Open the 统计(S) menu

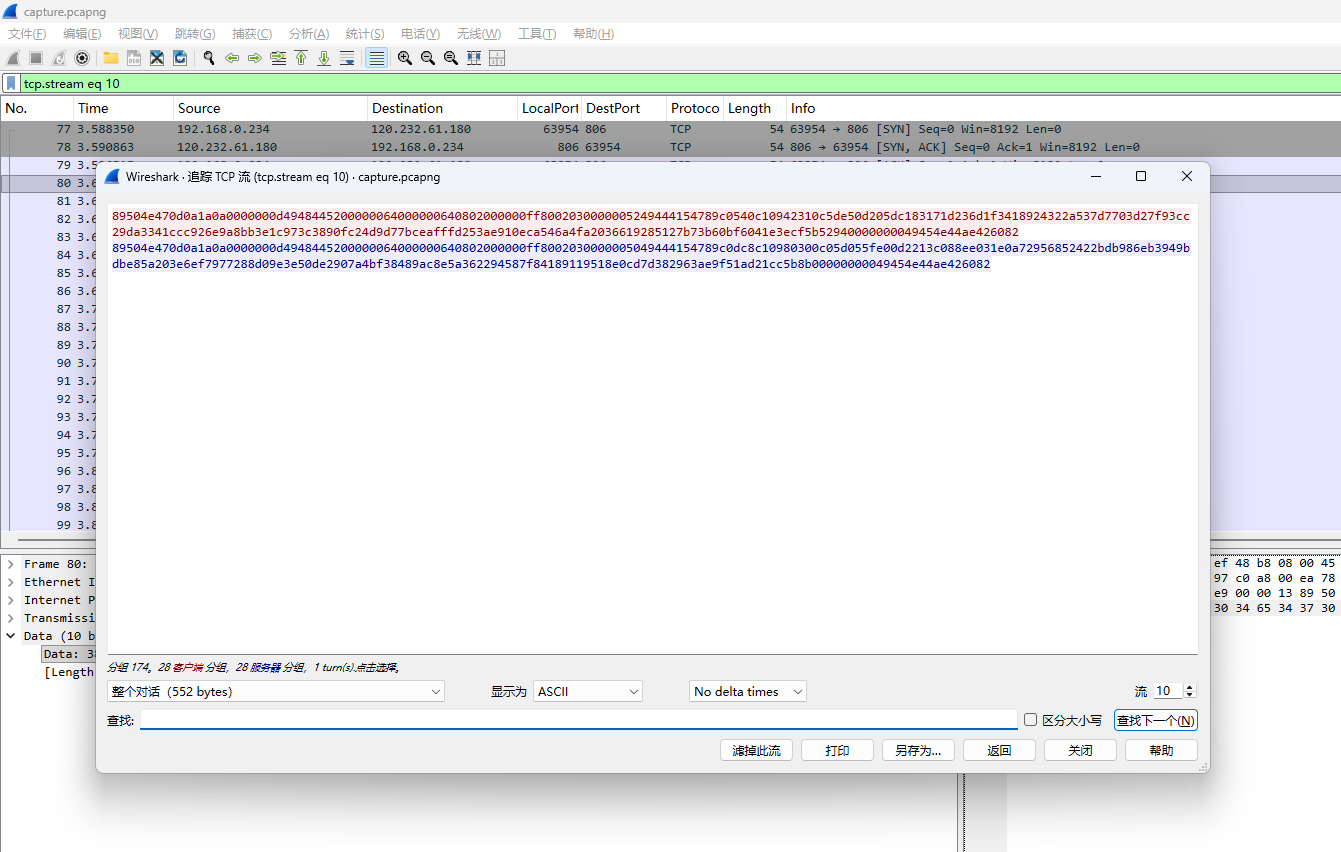coord(365,34)
